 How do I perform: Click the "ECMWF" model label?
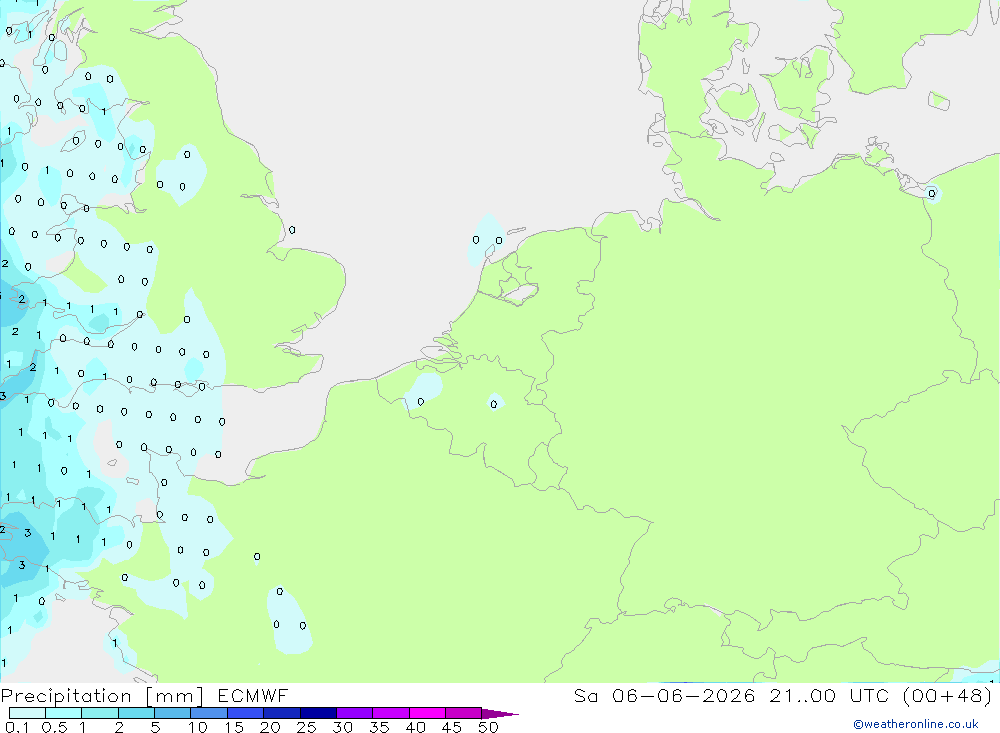(253, 696)
